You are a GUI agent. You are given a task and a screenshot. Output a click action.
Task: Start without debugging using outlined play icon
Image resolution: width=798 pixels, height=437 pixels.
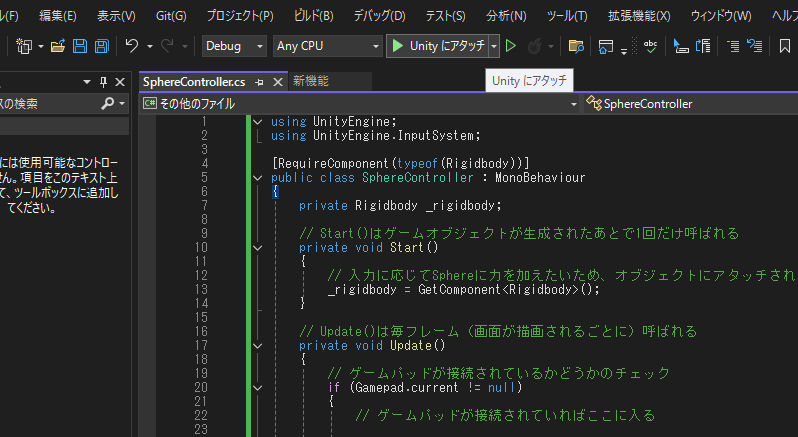(510, 46)
